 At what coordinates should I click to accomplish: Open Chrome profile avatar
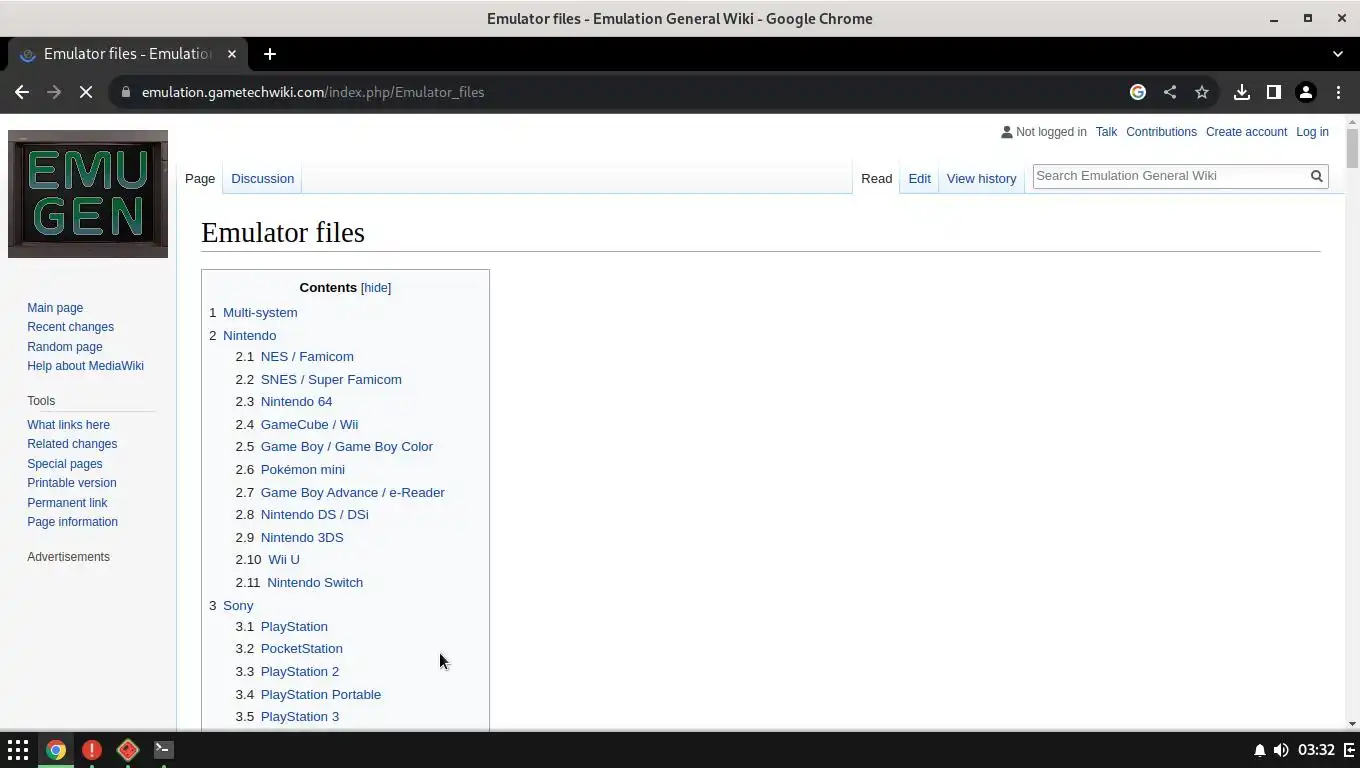click(x=1306, y=92)
